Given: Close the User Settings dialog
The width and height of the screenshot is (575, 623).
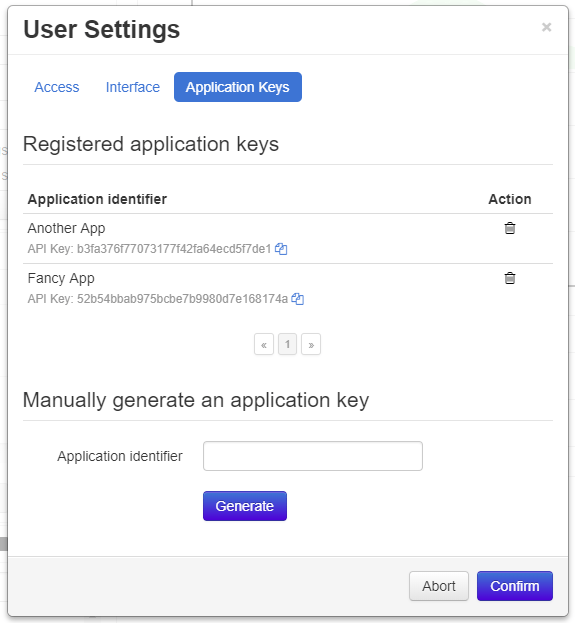Looking at the screenshot, I should click(x=546, y=27).
